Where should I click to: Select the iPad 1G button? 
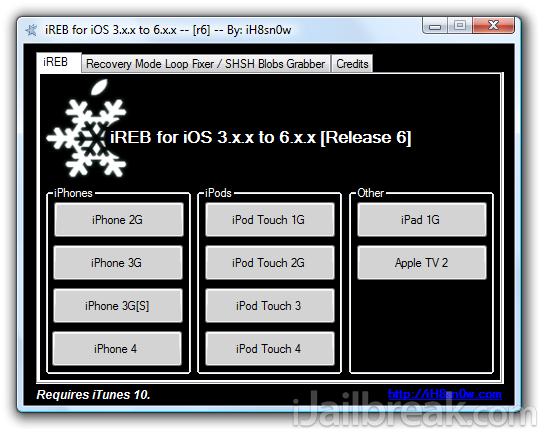click(422, 220)
